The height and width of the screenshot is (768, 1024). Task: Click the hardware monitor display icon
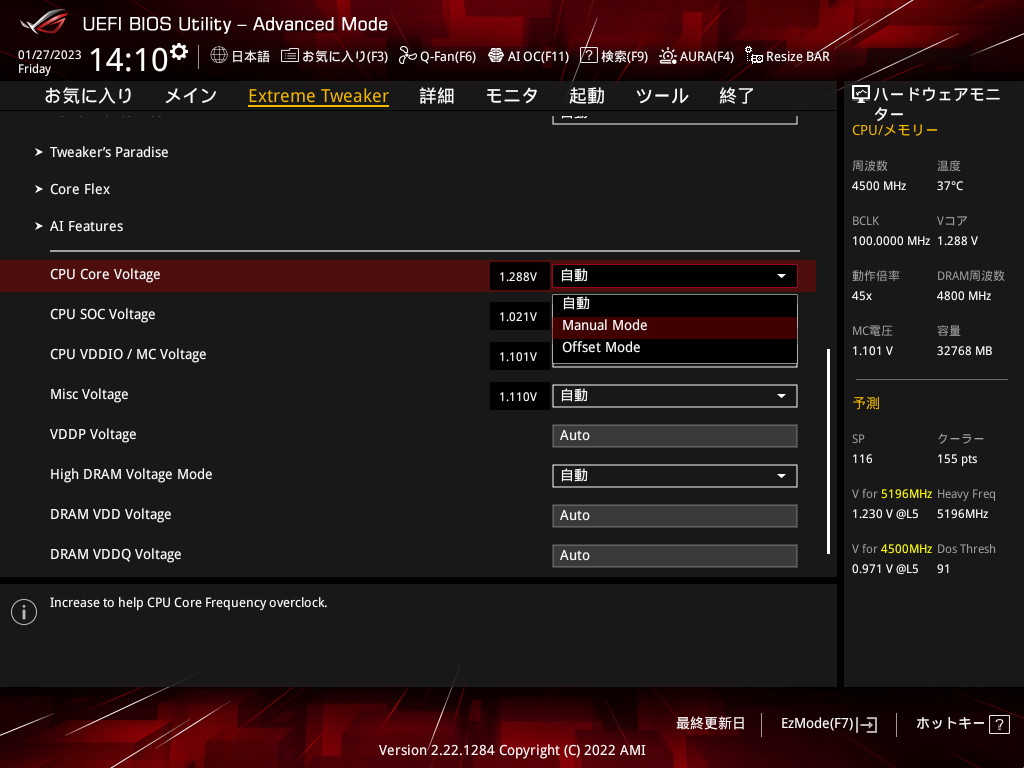point(861,95)
